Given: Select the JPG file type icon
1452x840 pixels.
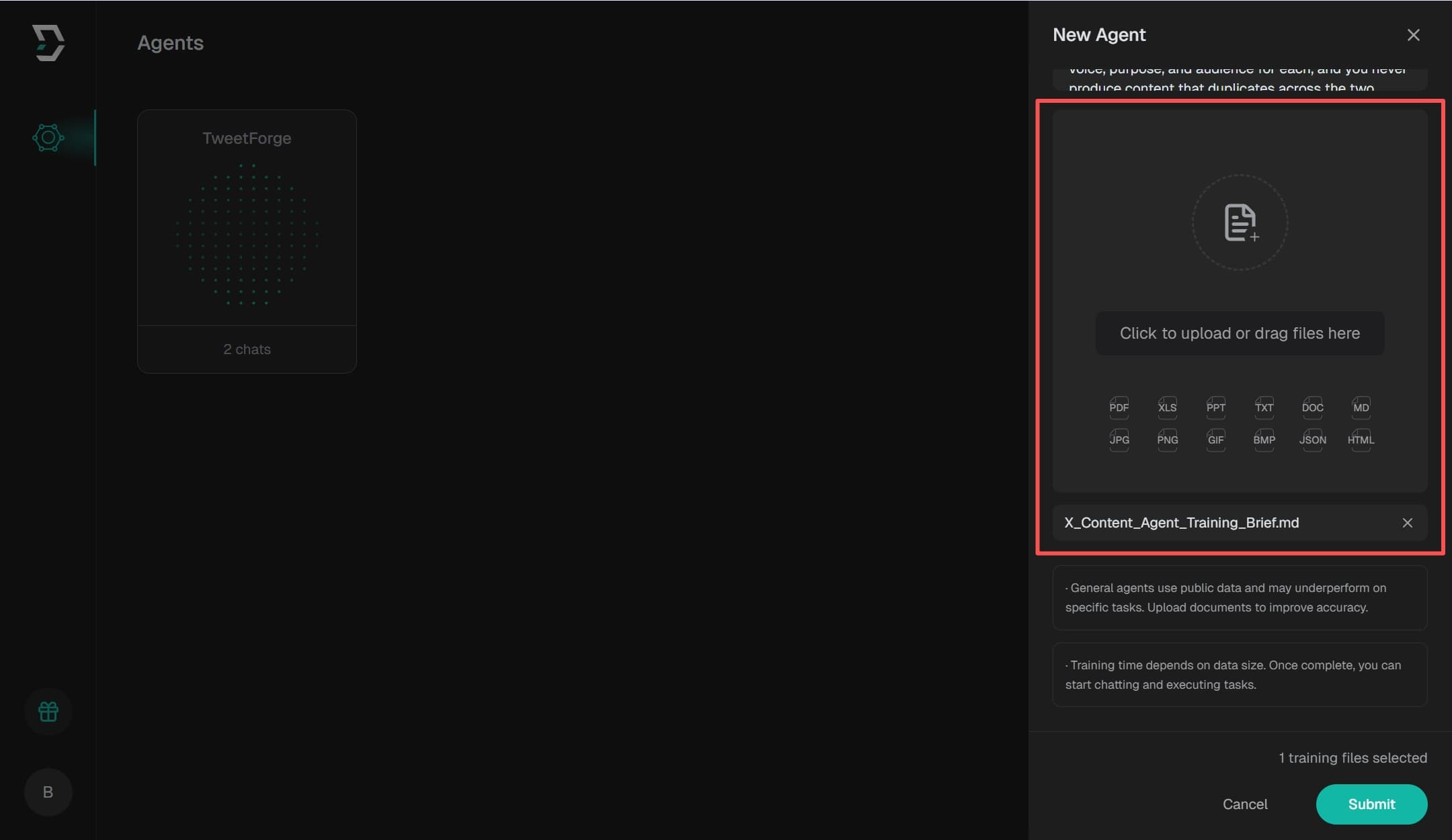Looking at the screenshot, I should pos(1118,439).
